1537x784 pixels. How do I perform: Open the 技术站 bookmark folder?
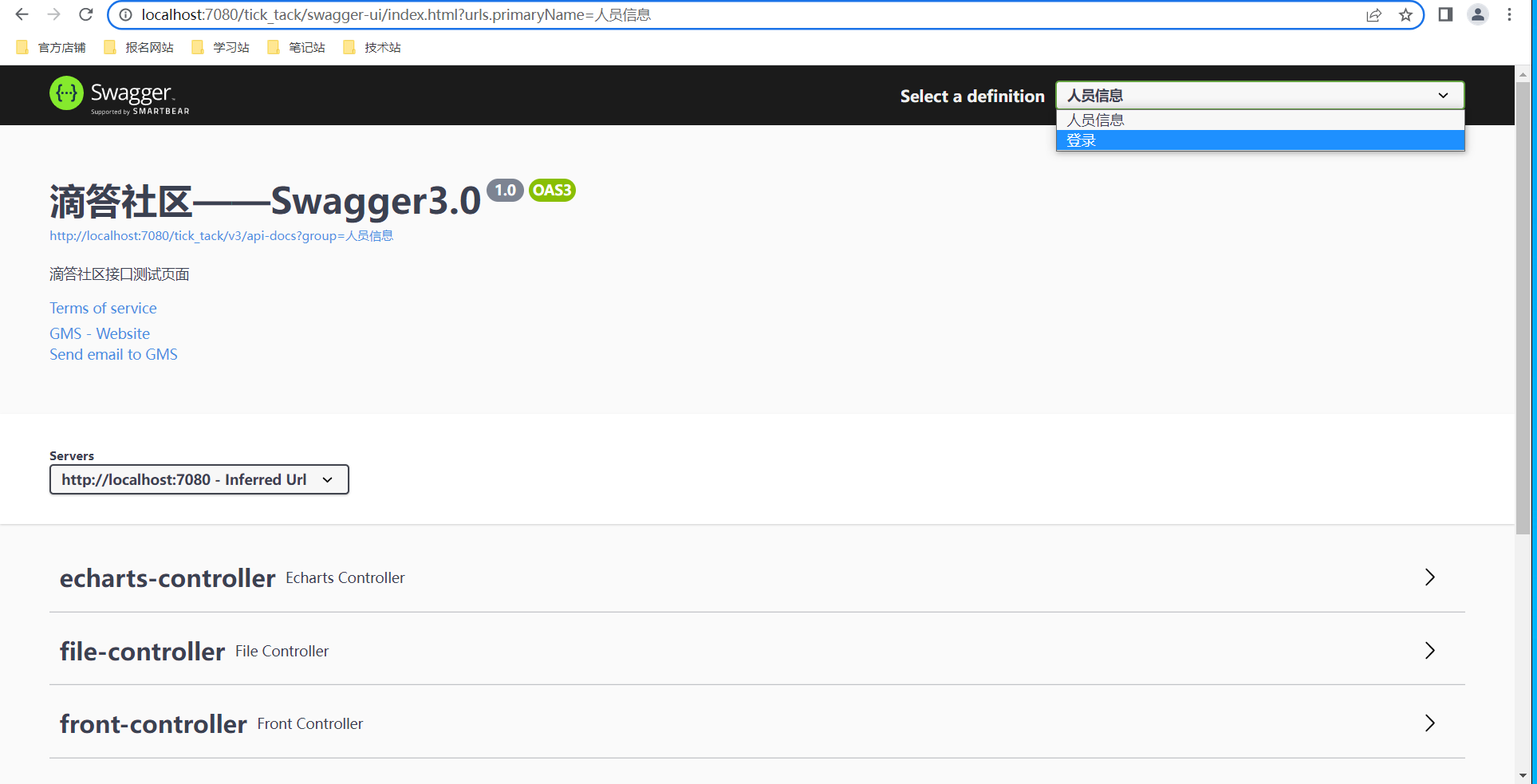click(372, 48)
